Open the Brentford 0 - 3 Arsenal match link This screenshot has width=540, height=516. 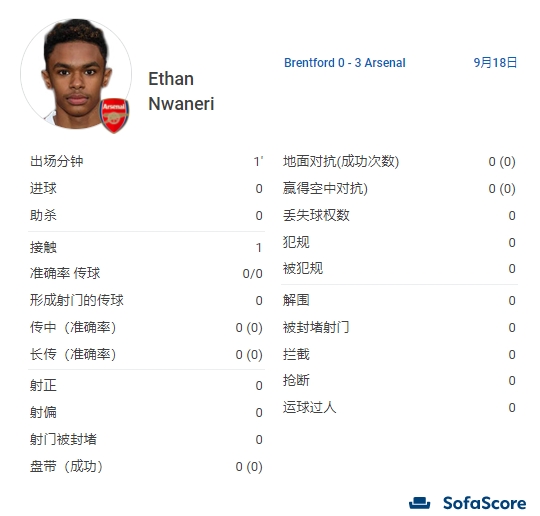click(345, 63)
